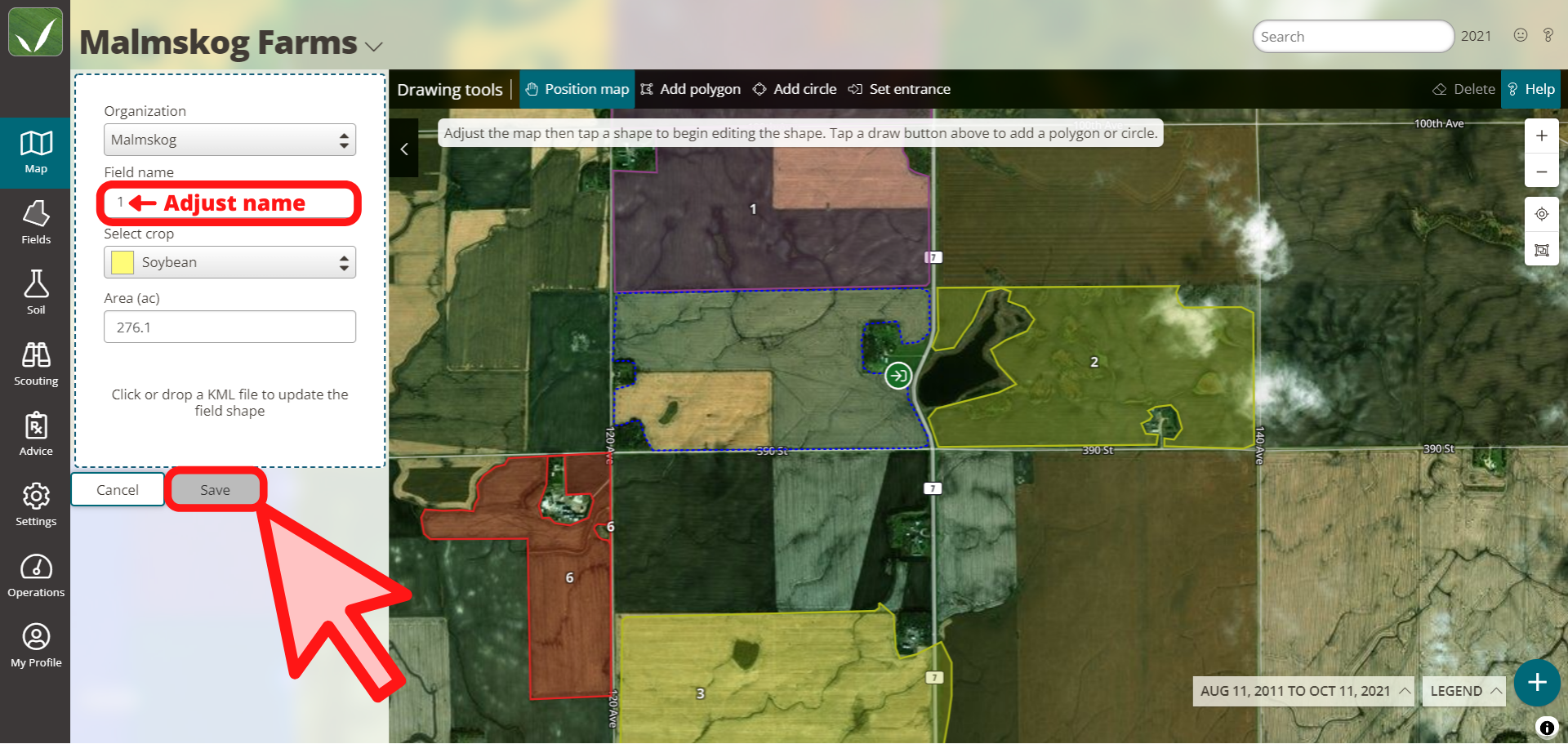Select the Add polygon tool
This screenshot has height=744, width=1568.
pyautogui.click(x=691, y=89)
